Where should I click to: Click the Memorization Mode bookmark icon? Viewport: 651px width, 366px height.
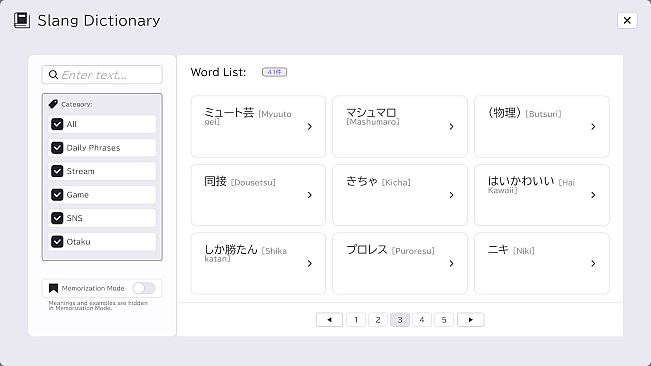tap(53, 288)
